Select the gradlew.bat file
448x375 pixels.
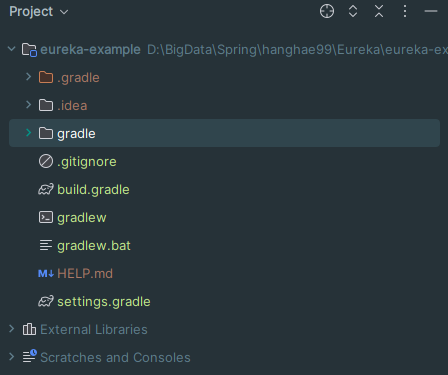(x=94, y=246)
